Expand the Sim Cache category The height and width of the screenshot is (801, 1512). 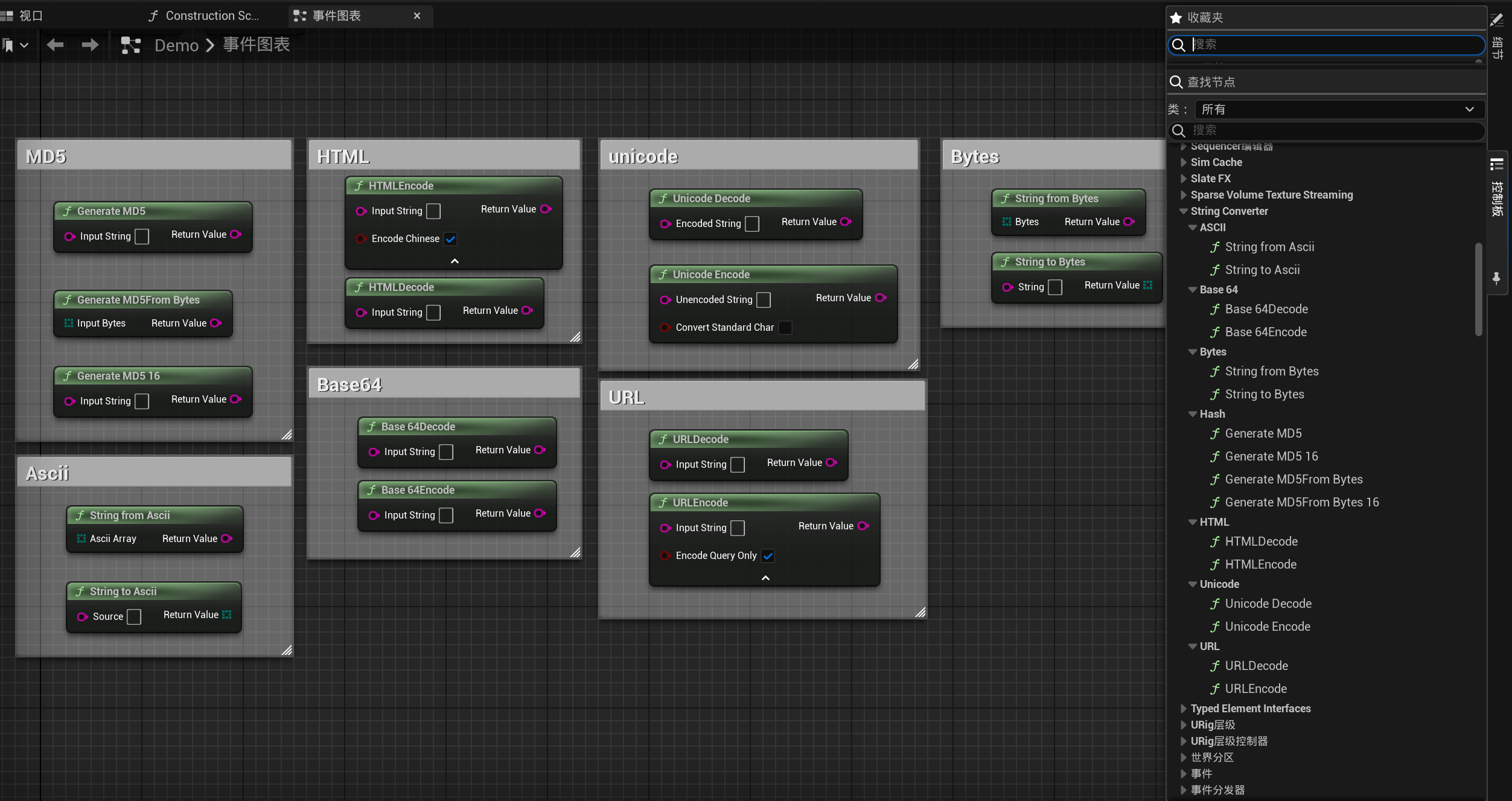coord(1183,162)
